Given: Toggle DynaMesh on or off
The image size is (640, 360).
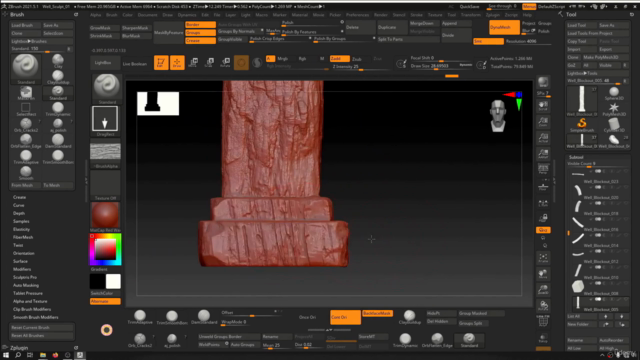Looking at the screenshot, I should pyautogui.click(x=504, y=27).
